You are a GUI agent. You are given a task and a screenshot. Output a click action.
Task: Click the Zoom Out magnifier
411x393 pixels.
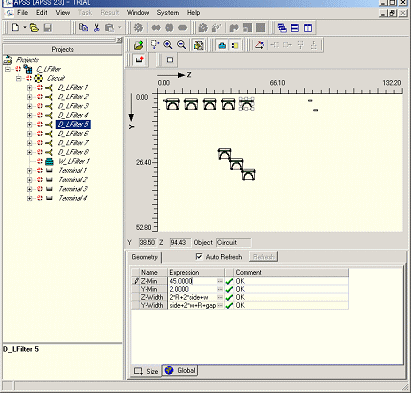click(181, 45)
